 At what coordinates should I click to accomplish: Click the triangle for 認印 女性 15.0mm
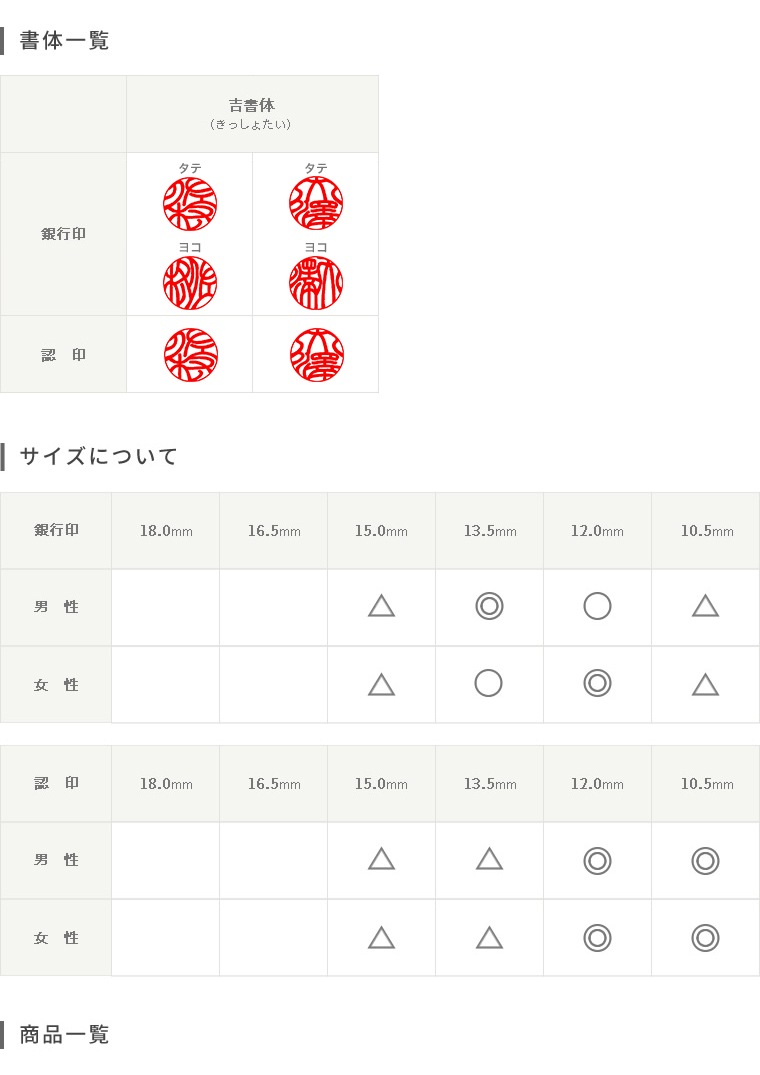coord(382,938)
